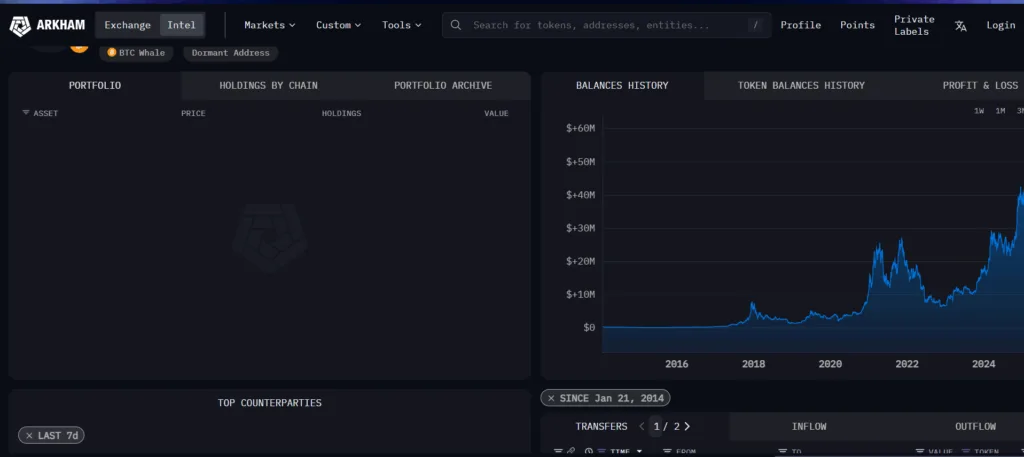This screenshot has height=457, width=1024.
Task: Click the Dormant Address tag
Action: pos(231,53)
